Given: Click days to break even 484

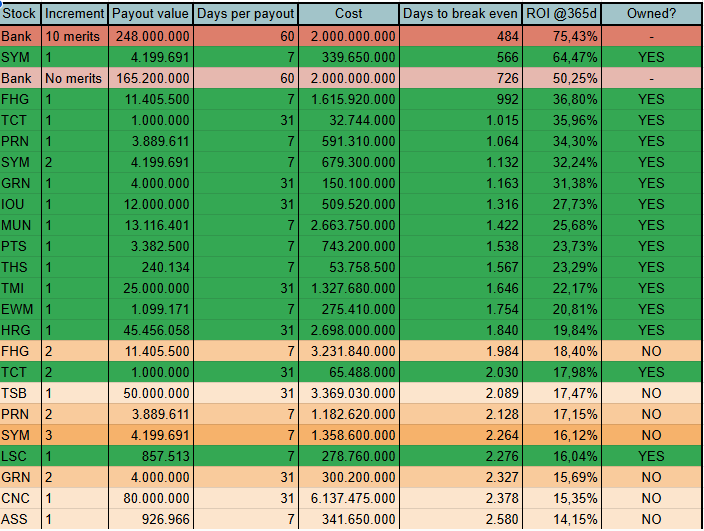Looking at the screenshot, I should [x=460, y=36].
